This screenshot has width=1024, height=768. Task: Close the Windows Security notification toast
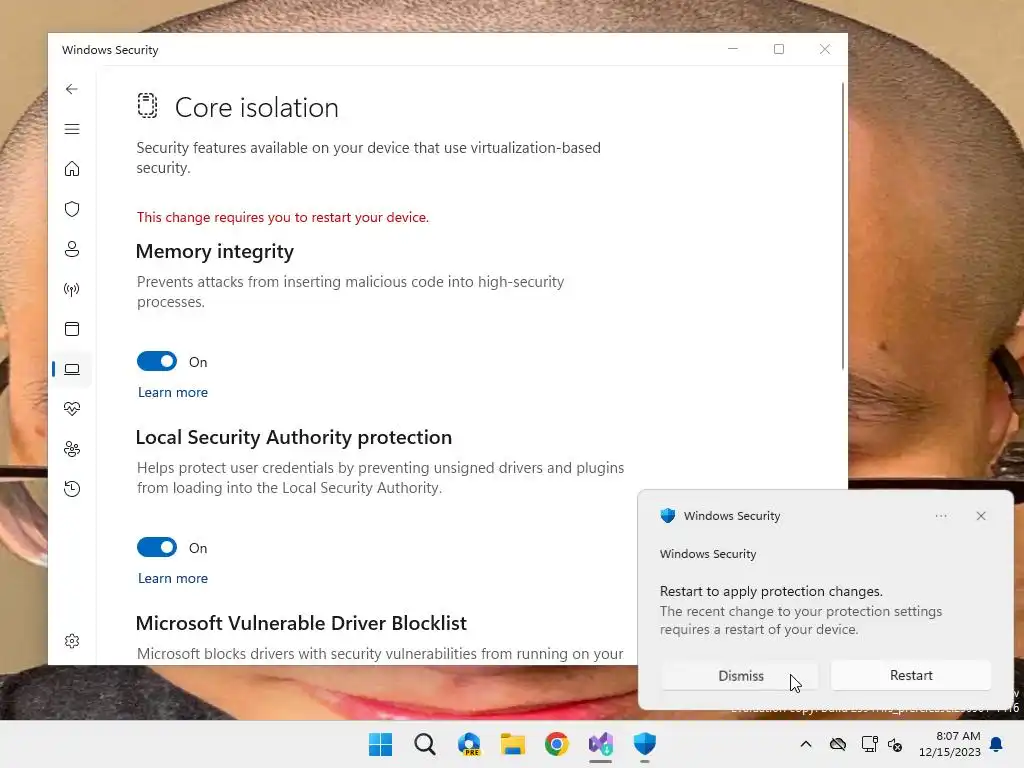pyautogui.click(x=981, y=516)
